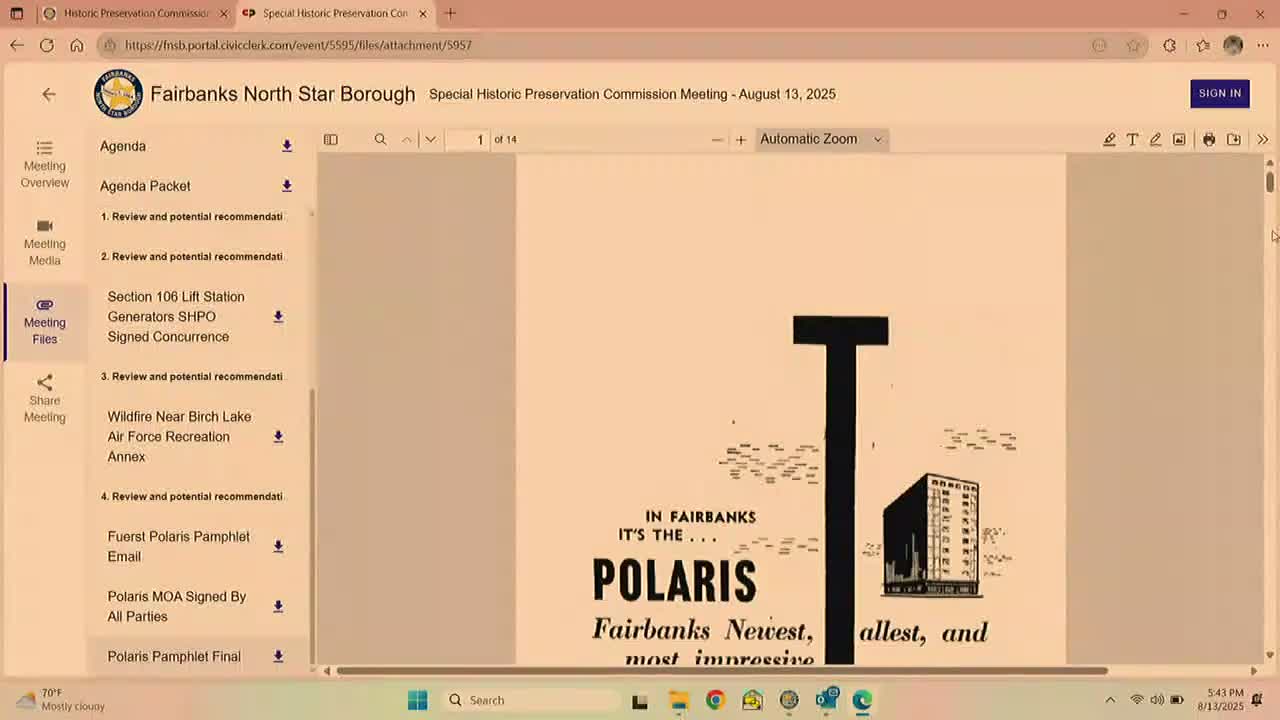
Task: Click the Fairbanks North Star Borough logo
Action: (x=118, y=94)
